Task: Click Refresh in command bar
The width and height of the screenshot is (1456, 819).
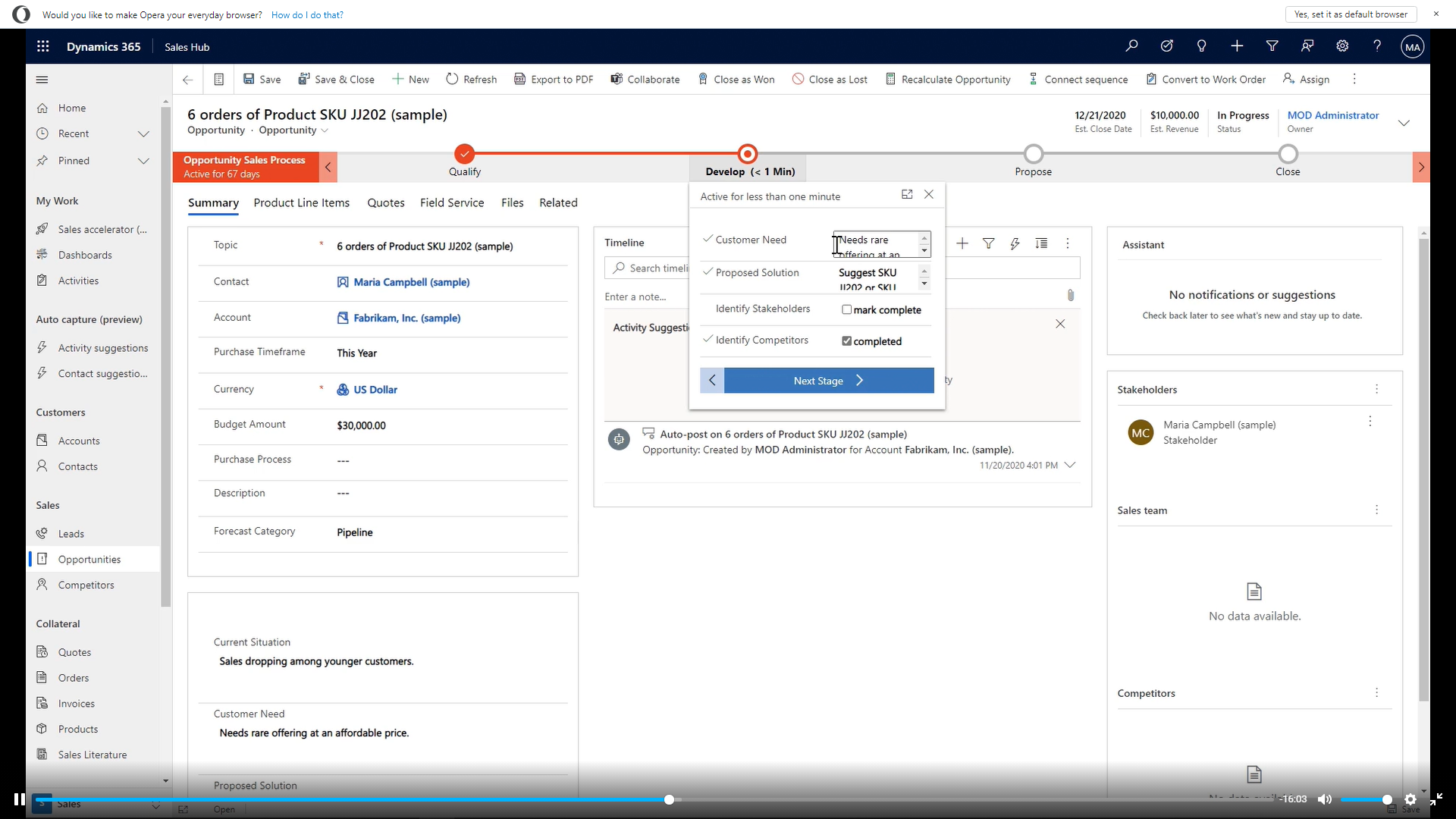Action: 471,80
